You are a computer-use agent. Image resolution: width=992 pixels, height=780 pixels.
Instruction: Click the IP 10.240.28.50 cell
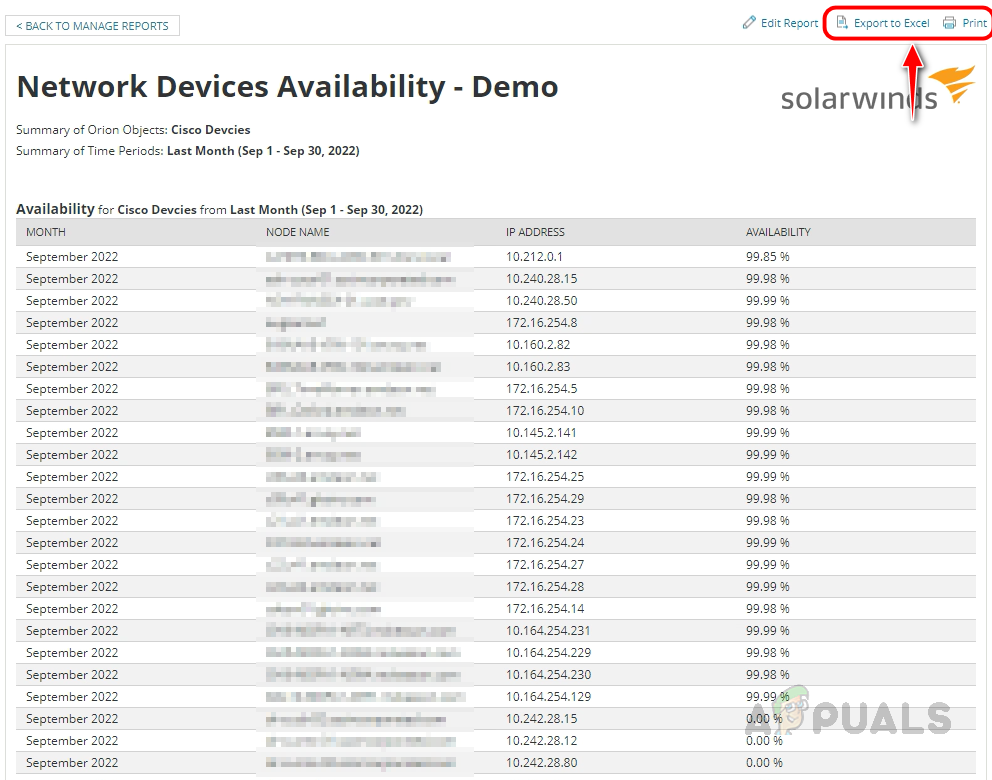coord(541,301)
